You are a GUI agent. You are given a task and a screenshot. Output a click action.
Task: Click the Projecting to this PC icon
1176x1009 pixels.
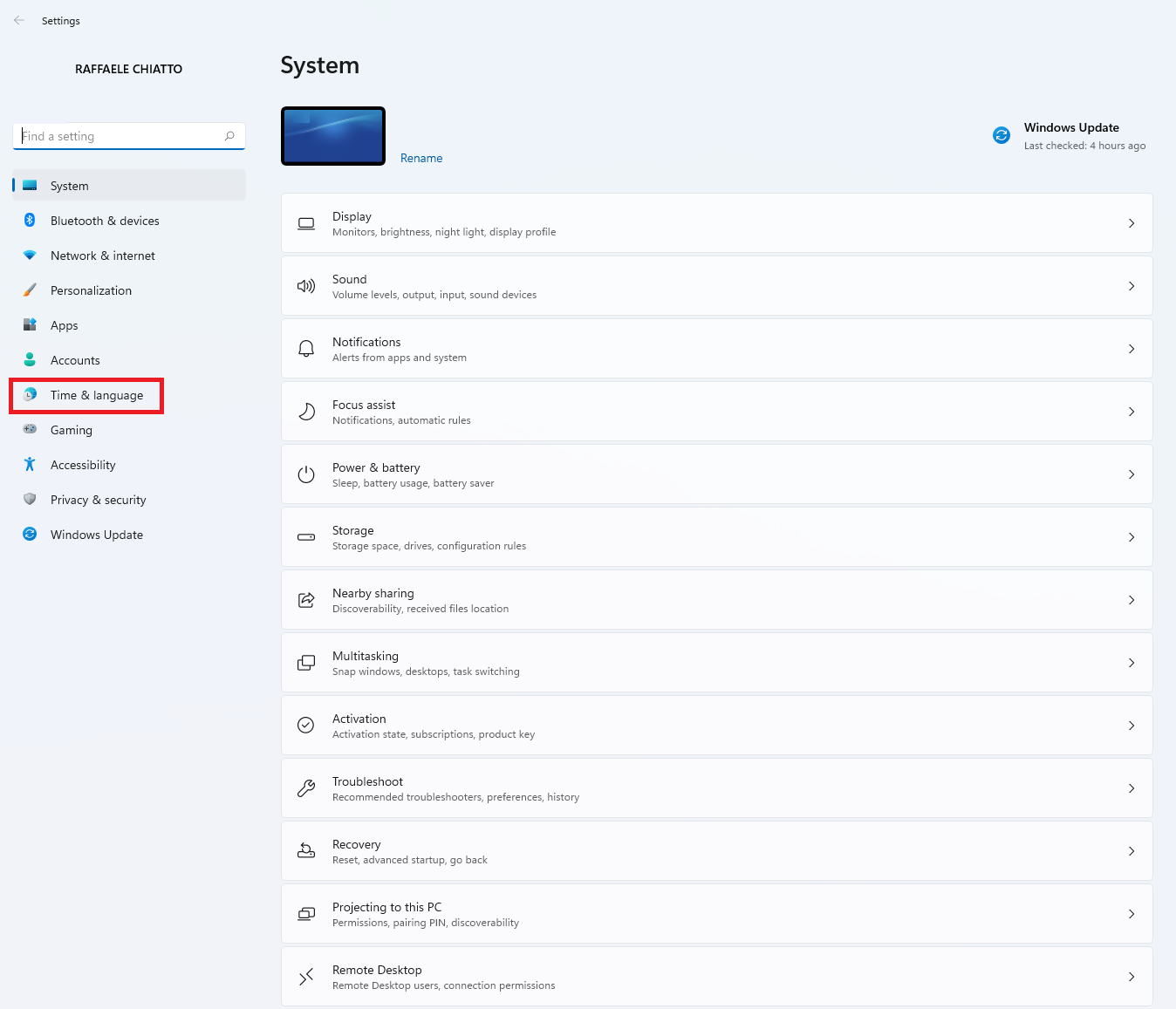point(306,914)
